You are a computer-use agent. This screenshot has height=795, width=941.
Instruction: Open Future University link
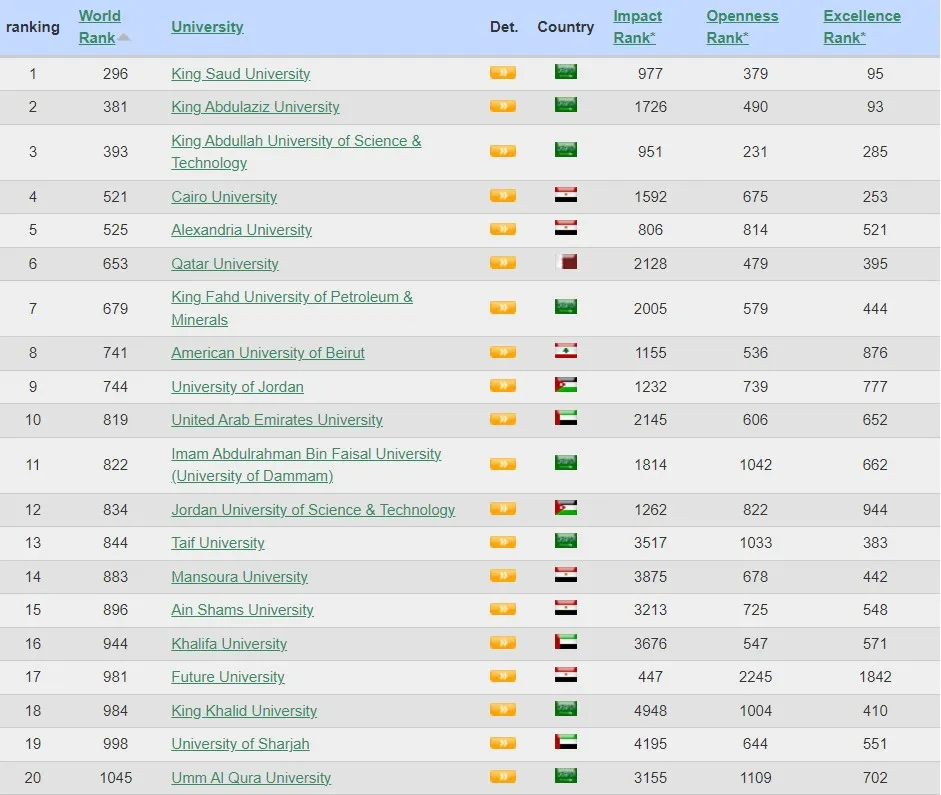point(227,677)
